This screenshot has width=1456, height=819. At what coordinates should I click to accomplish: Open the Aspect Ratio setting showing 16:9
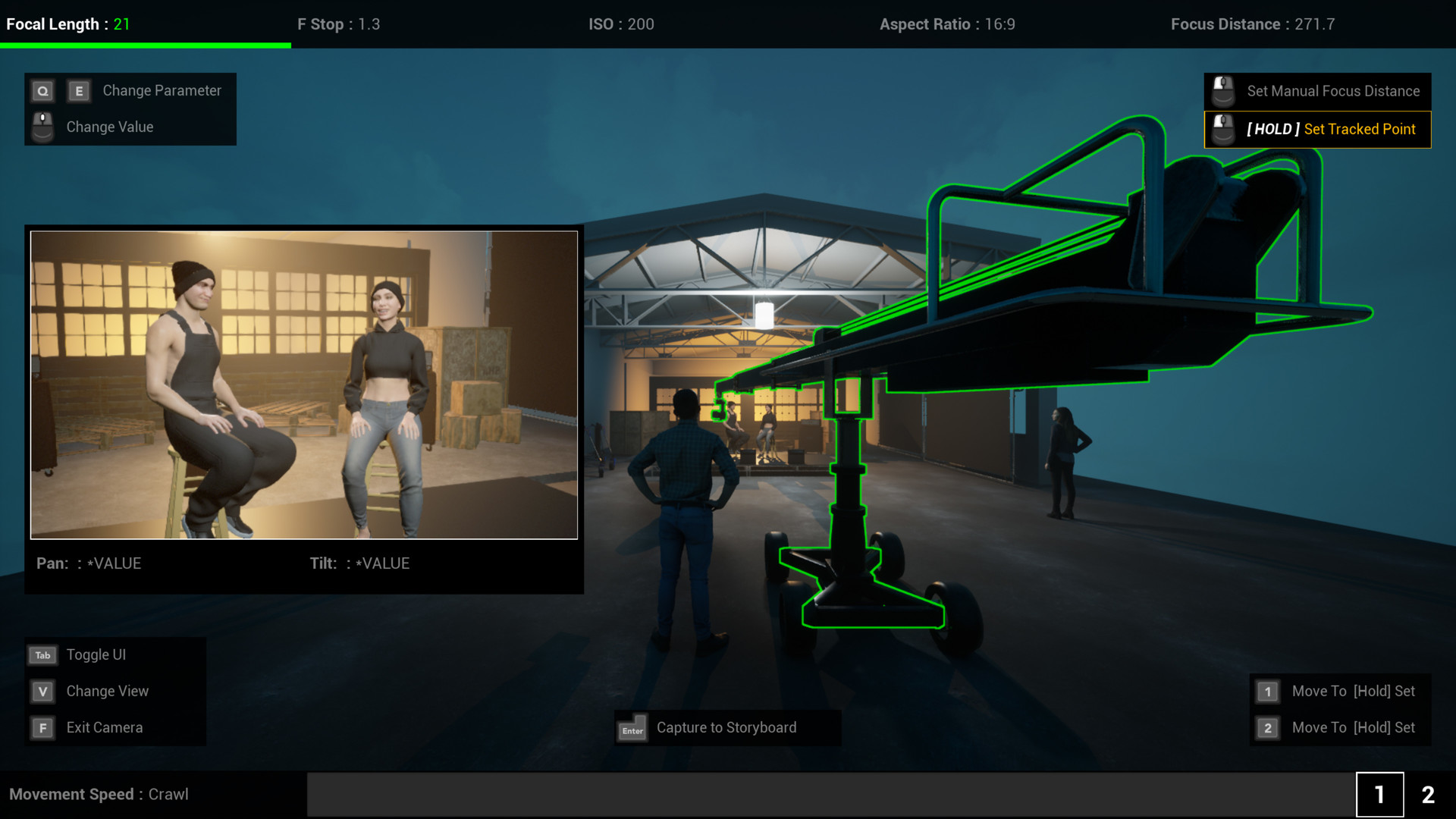(946, 24)
